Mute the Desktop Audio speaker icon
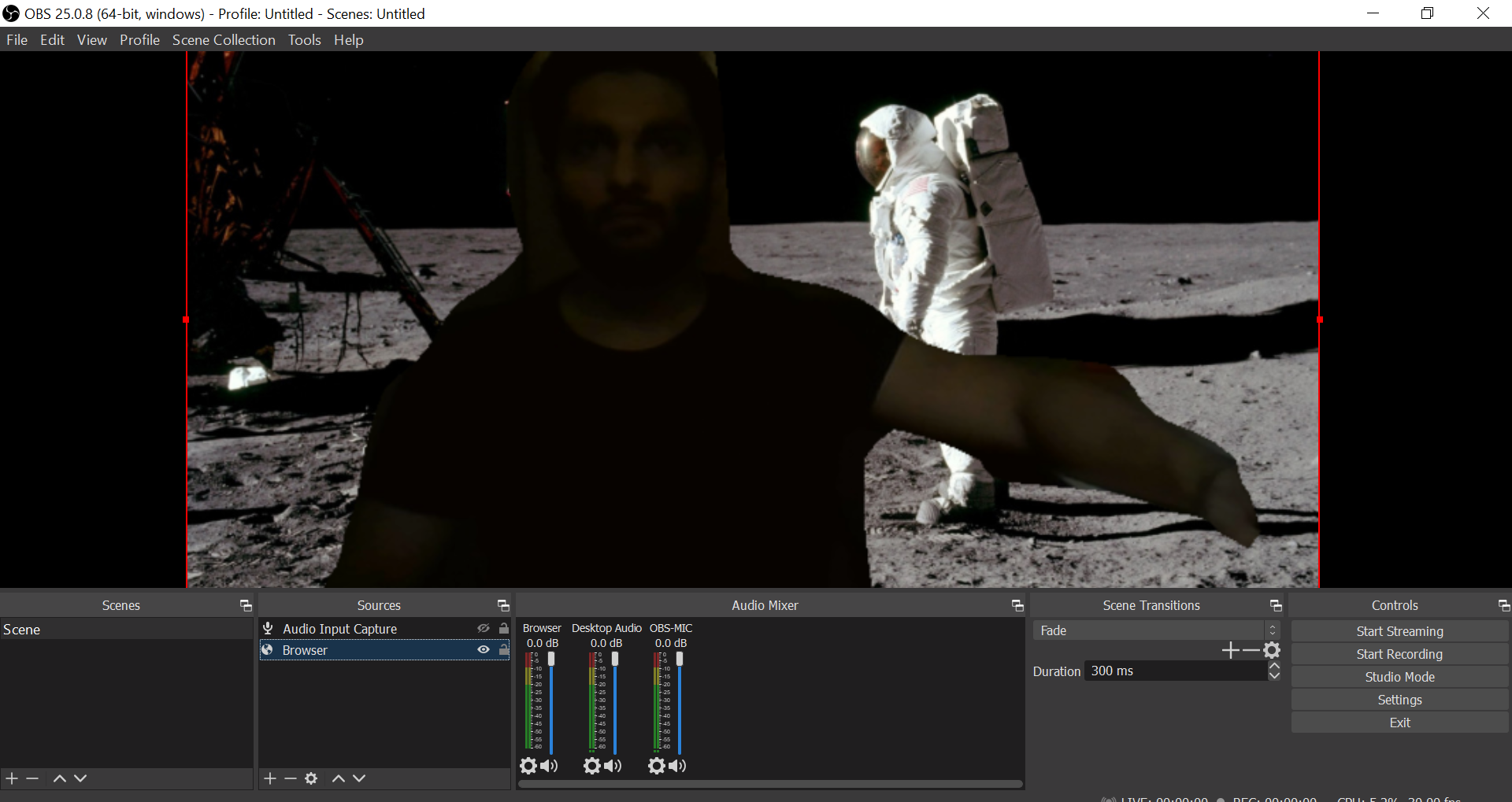1512x802 pixels. pos(613,766)
